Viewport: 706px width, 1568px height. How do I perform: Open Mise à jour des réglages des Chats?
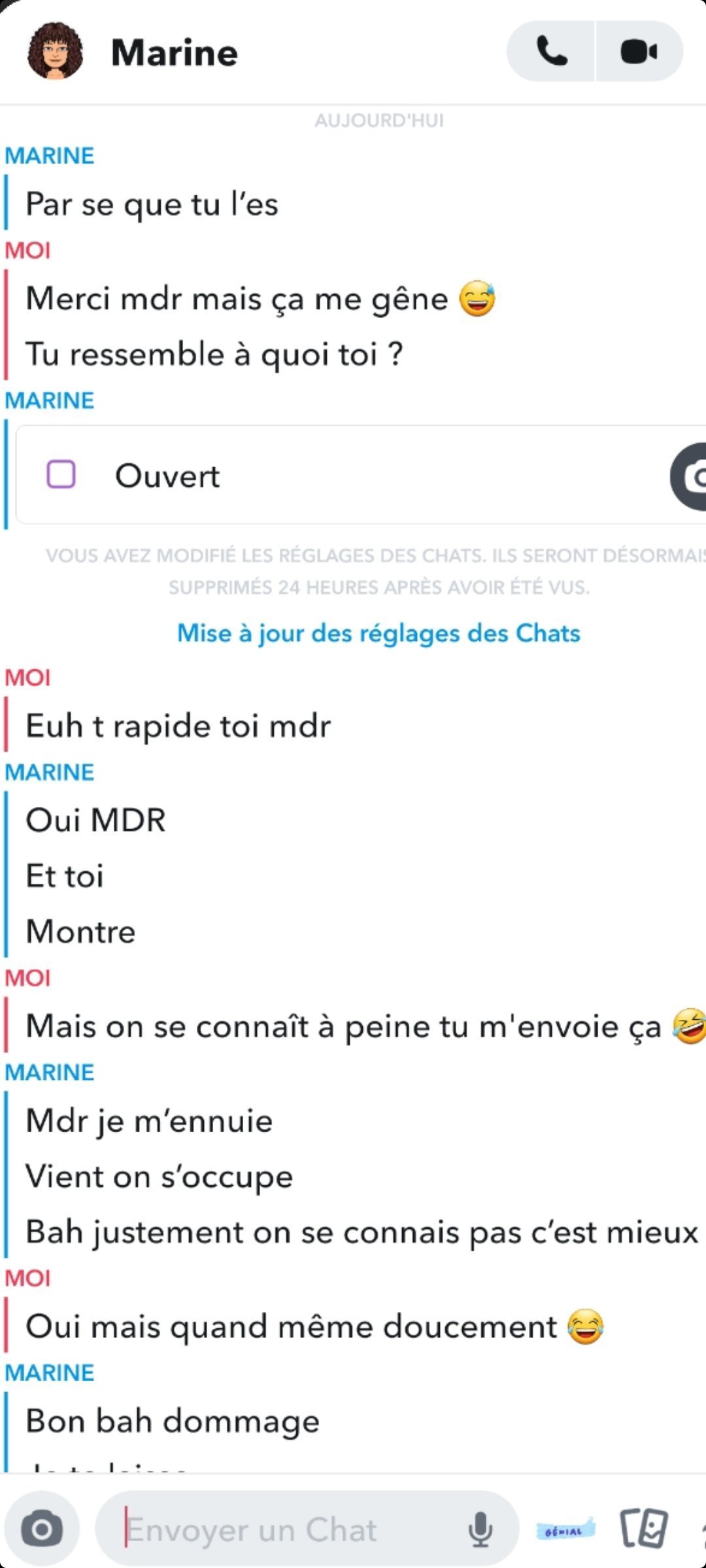[x=378, y=633]
